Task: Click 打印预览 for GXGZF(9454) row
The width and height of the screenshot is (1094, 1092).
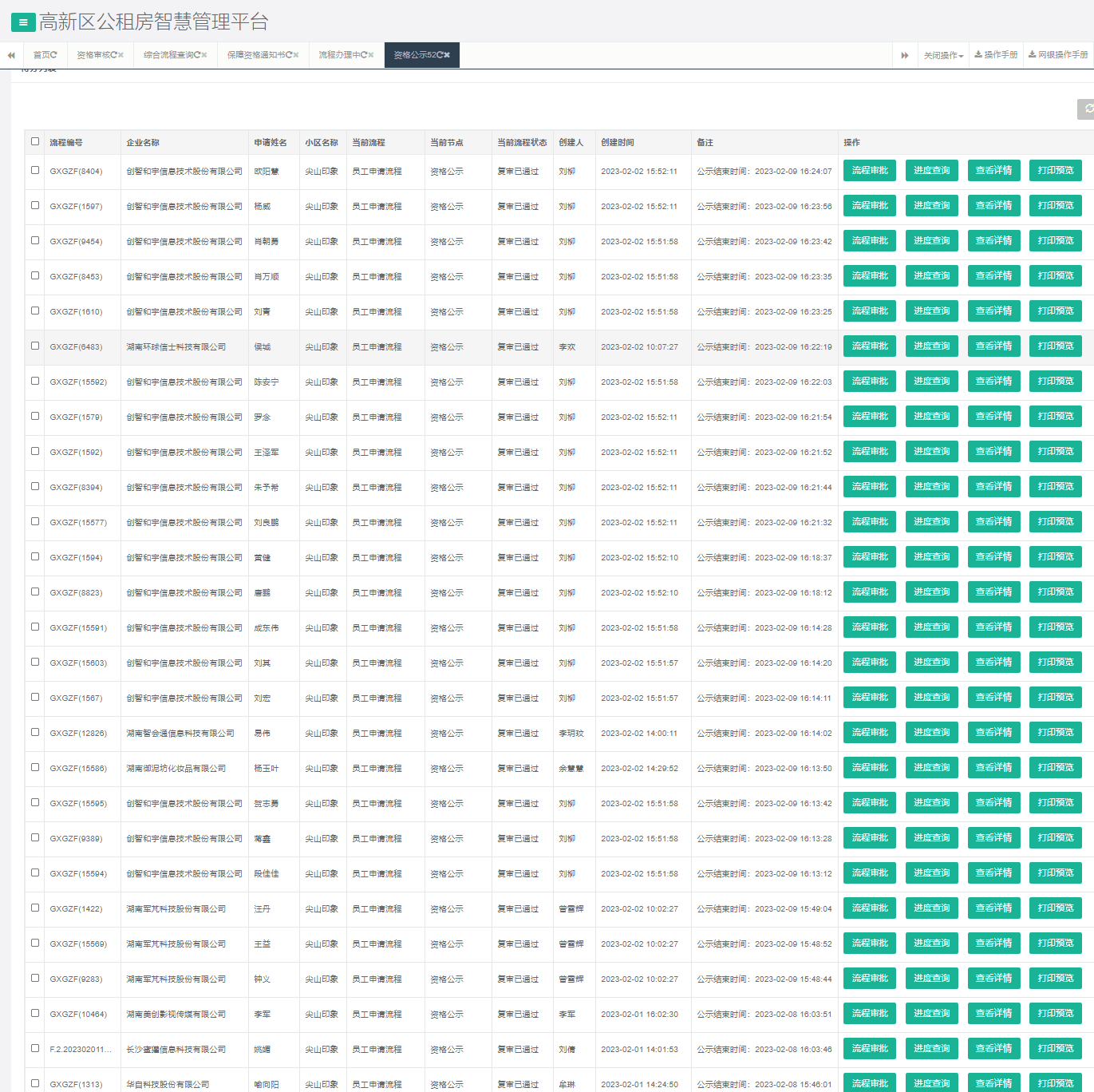Action: (1055, 241)
